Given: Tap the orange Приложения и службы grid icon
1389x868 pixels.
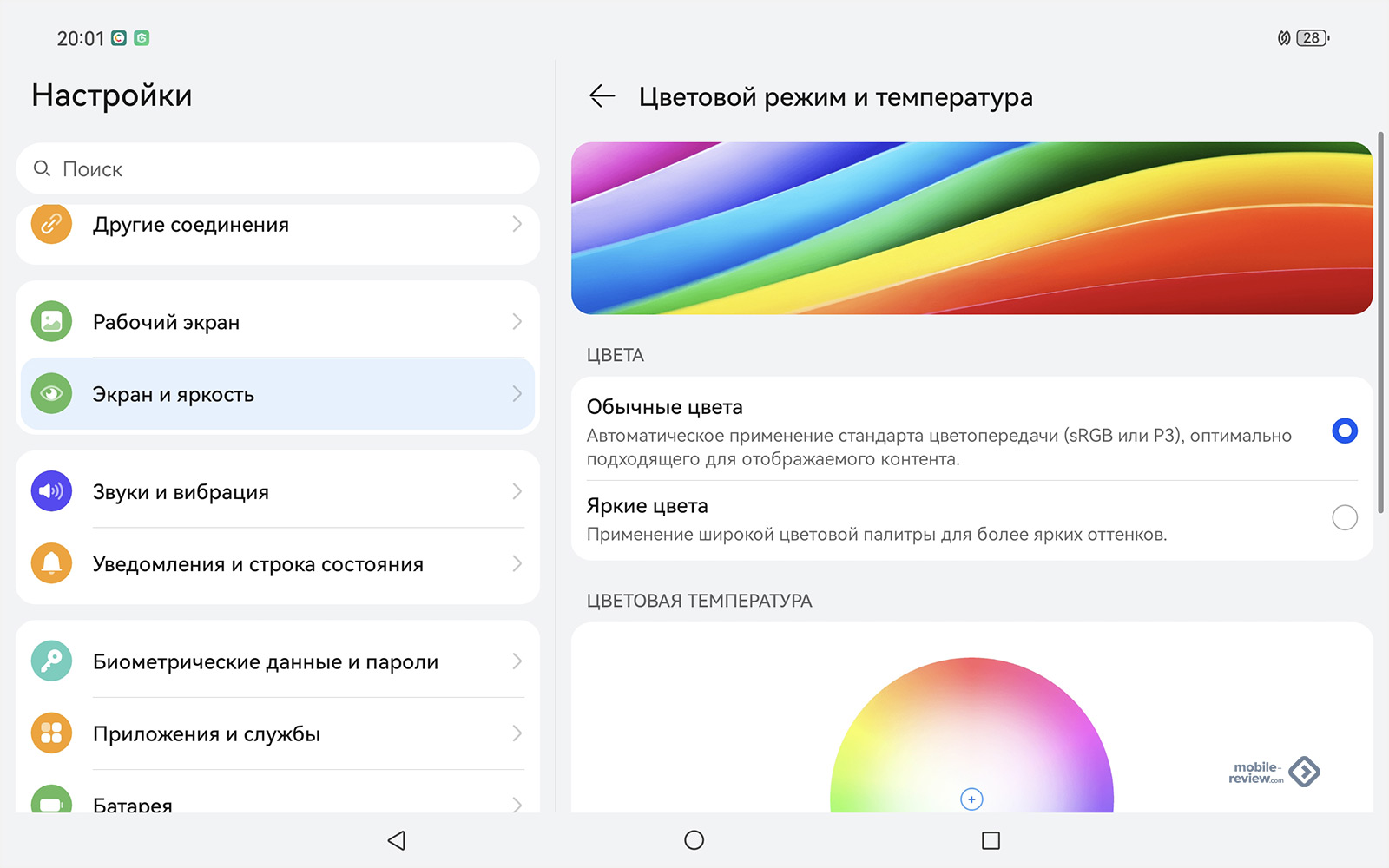Looking at the screenshot, I should tap(51, 733).
